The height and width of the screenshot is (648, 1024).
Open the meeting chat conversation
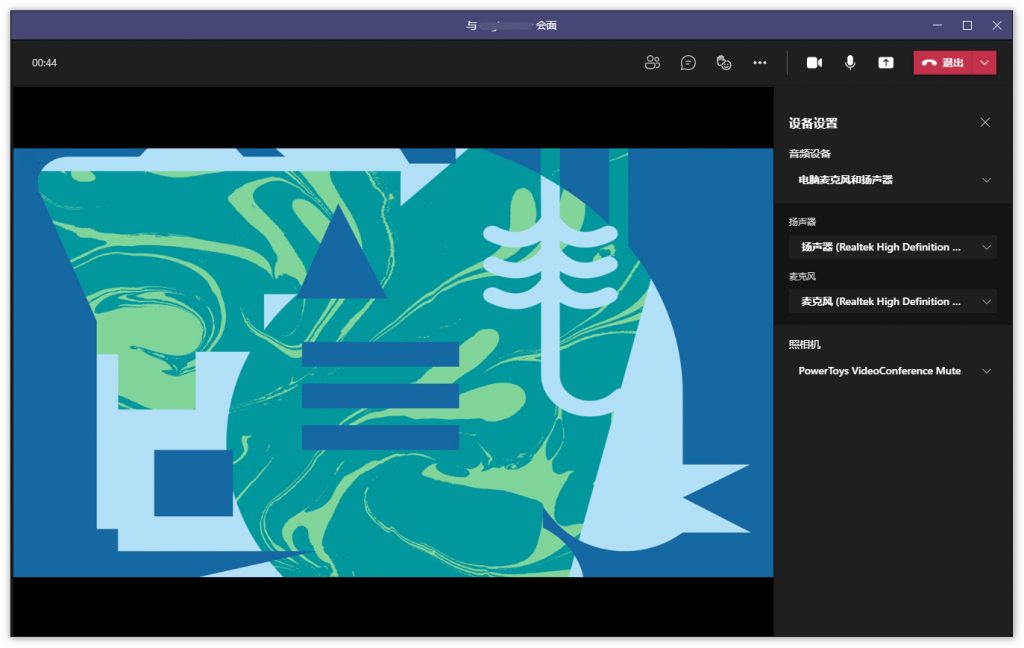(688, 63)
